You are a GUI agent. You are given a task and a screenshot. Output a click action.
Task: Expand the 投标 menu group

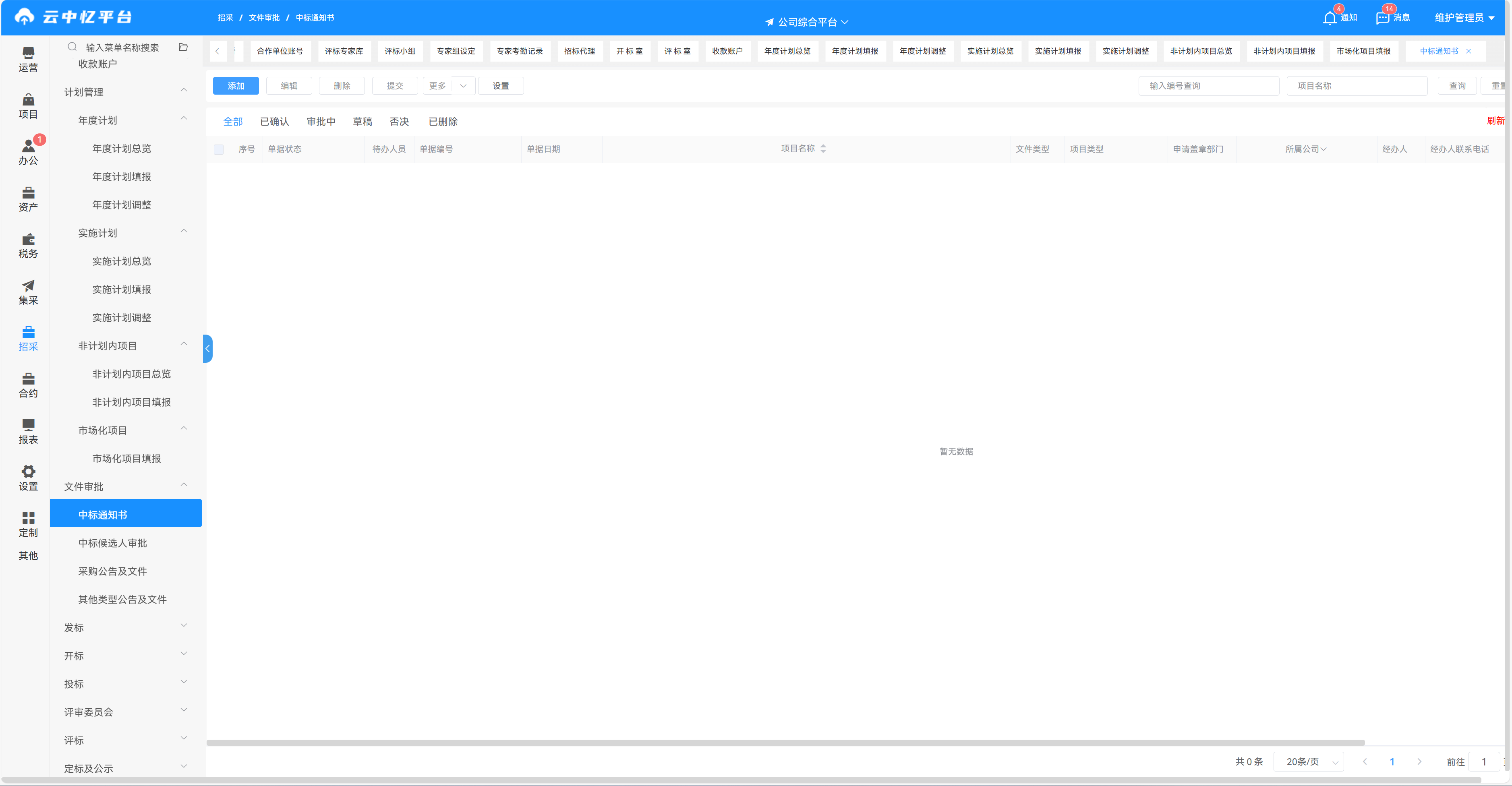184,682
